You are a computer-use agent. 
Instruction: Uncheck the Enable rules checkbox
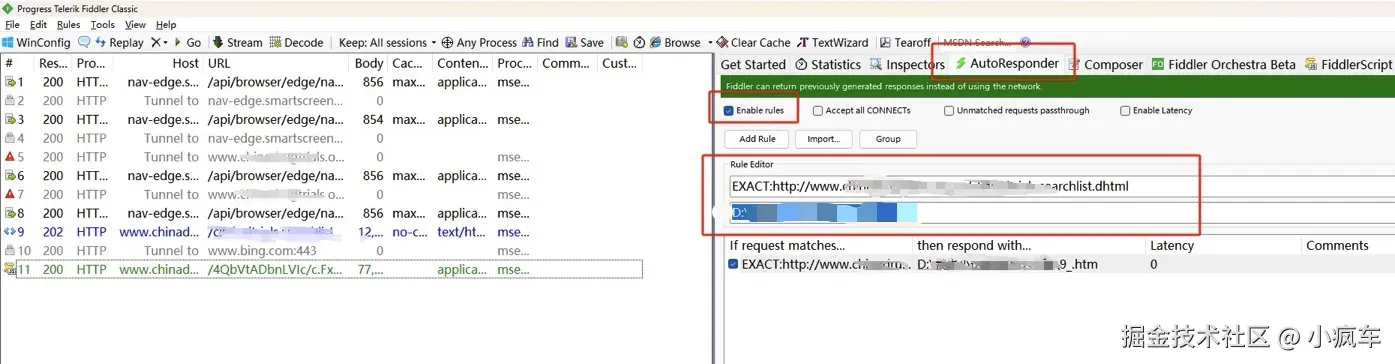(x=729, y=110)
